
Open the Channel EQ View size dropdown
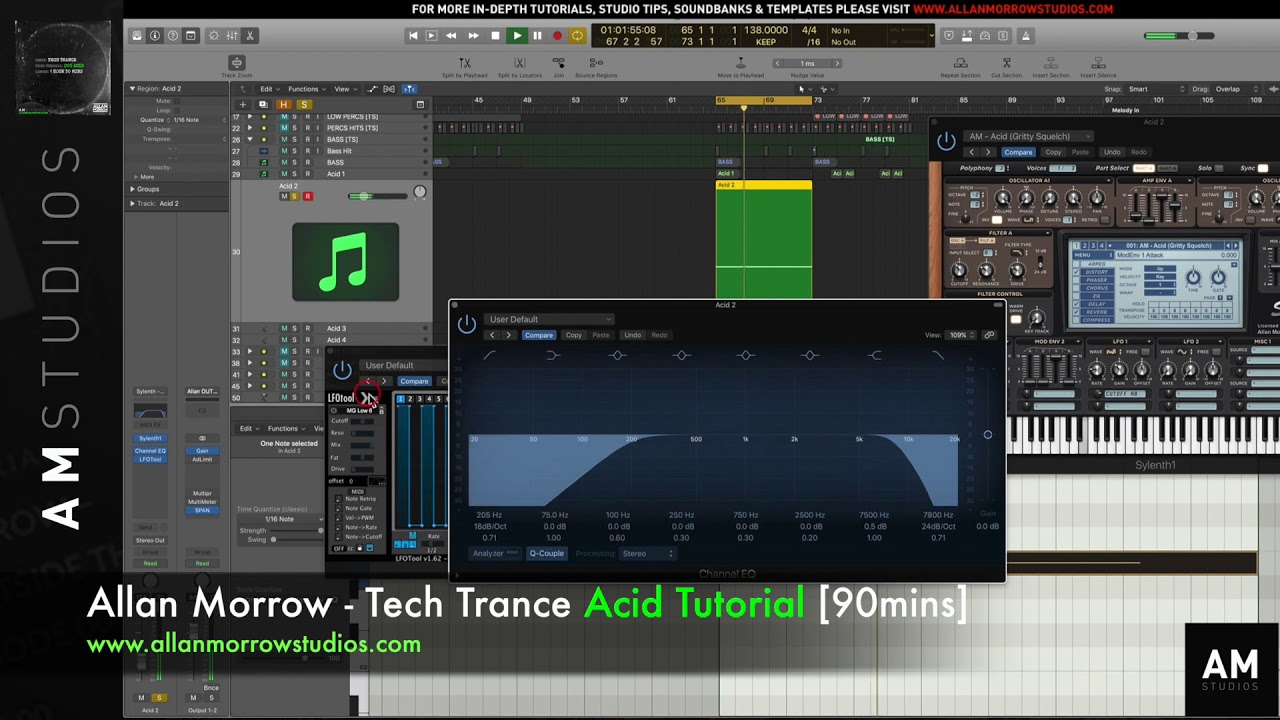961,335
